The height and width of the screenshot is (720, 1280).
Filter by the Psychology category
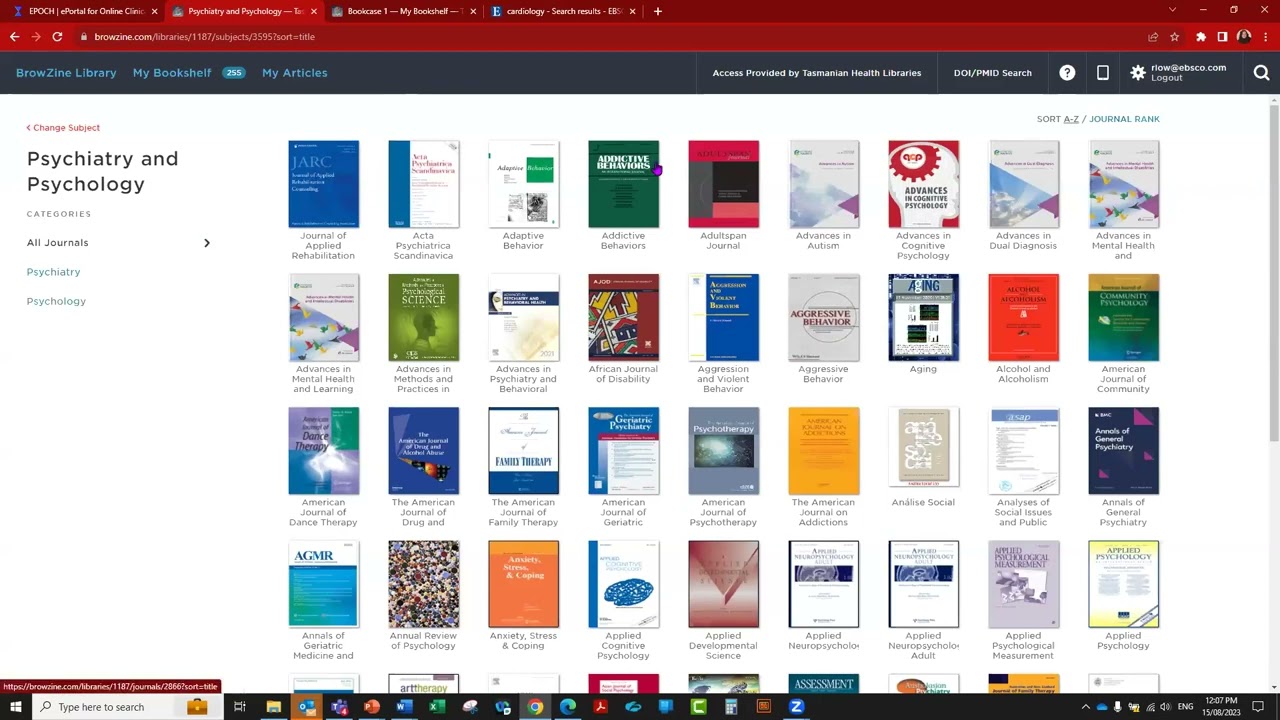pos(56,301)
